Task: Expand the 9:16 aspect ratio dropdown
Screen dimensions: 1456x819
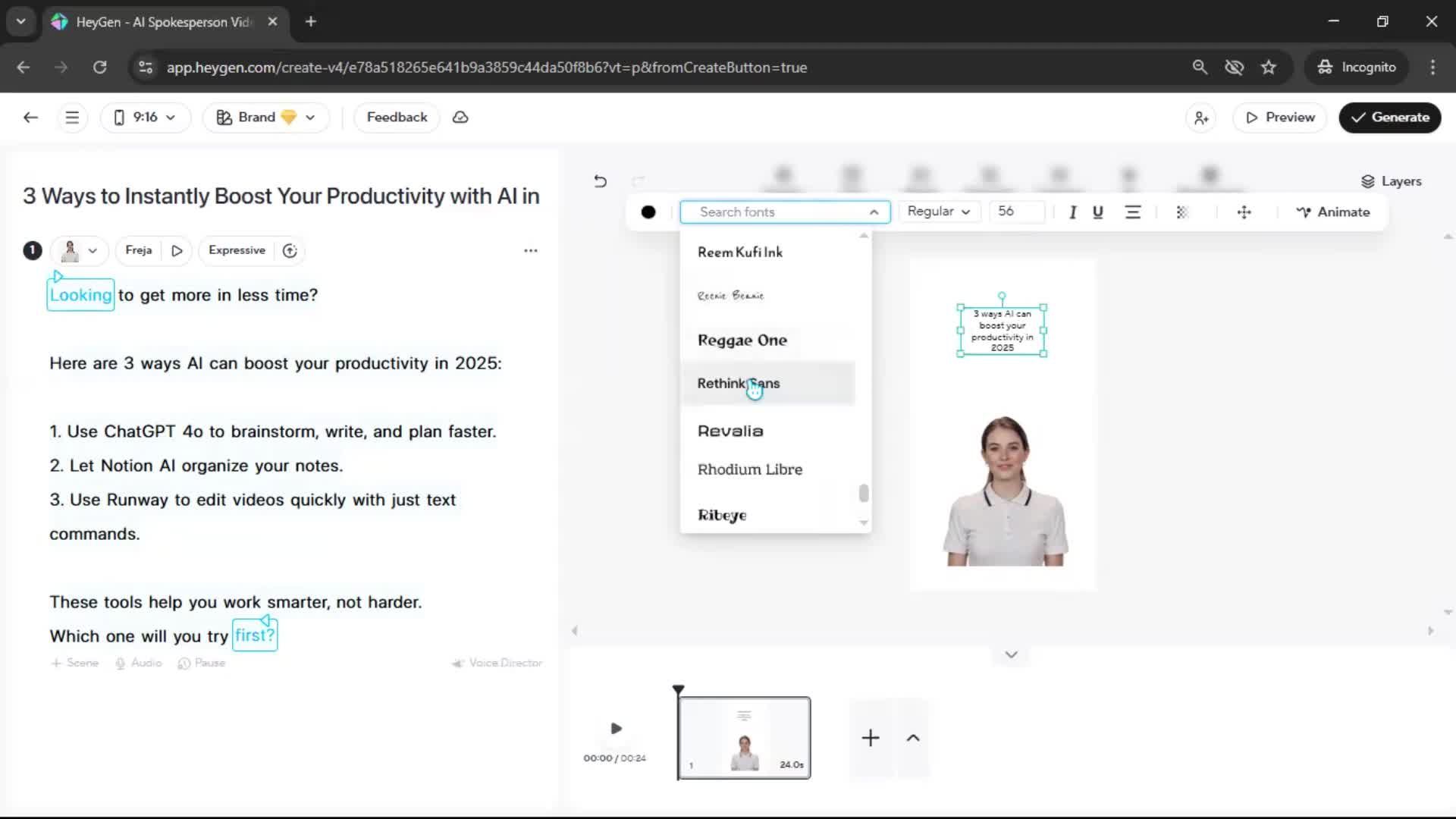Action: 146,118
